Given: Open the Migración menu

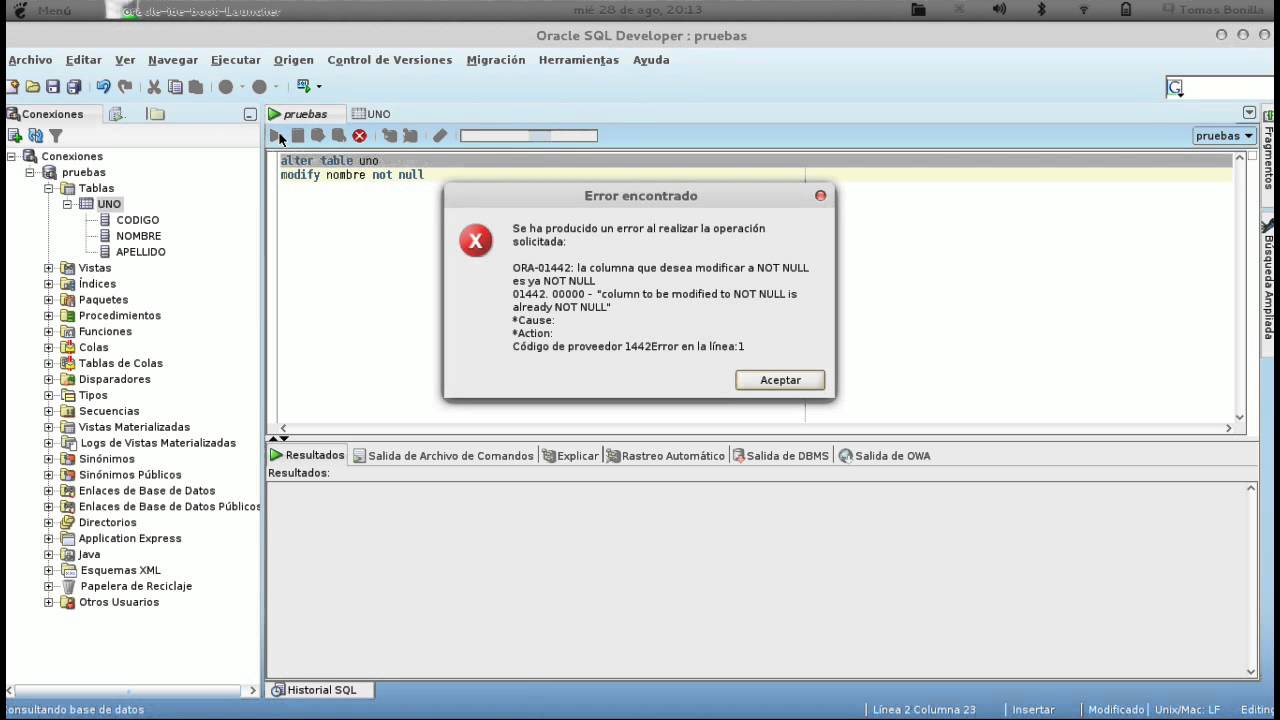Looking at the screenshot, I should (x=496, y=60).
